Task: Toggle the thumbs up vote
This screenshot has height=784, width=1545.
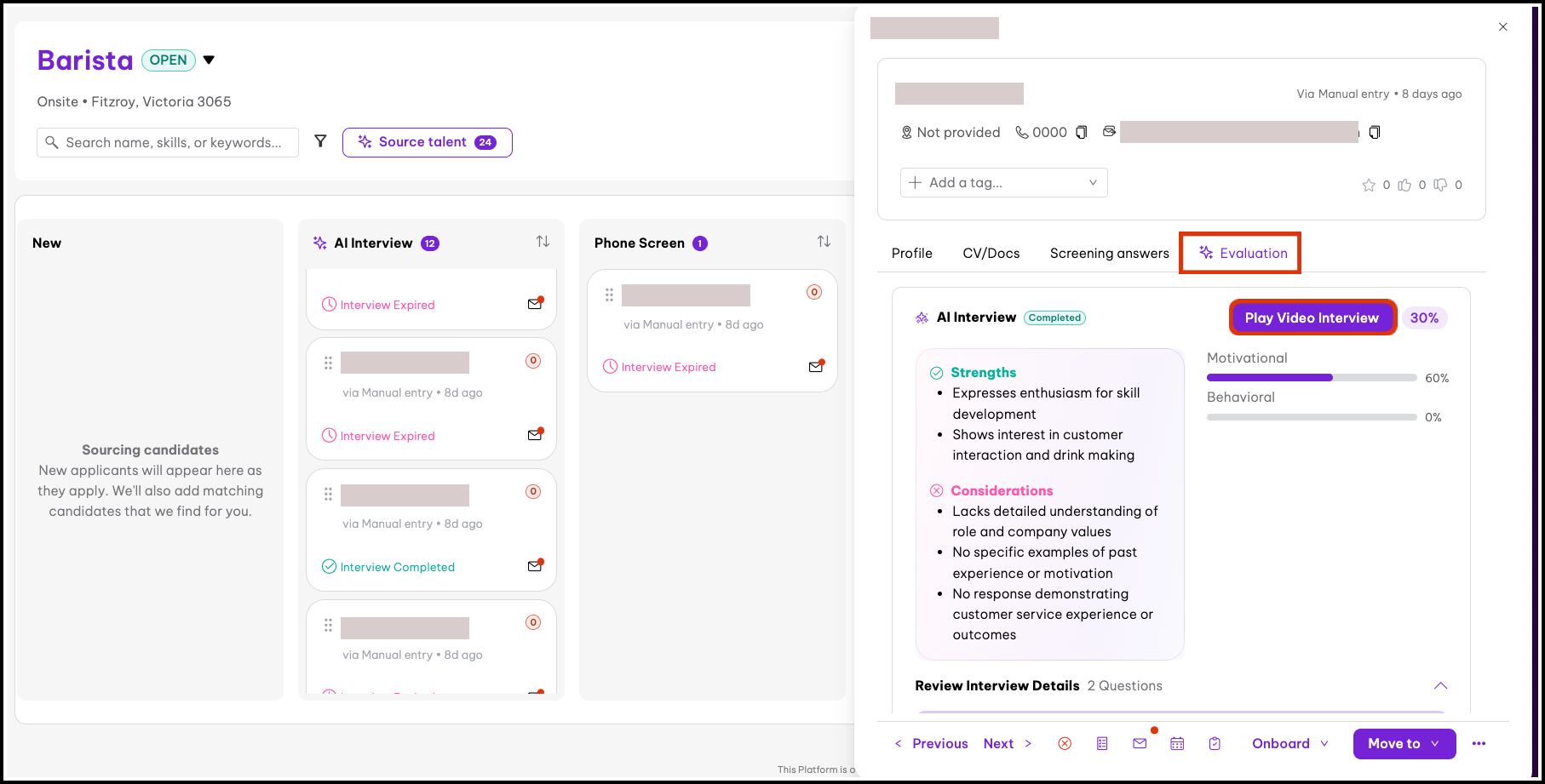Action: pos(1404,185)
